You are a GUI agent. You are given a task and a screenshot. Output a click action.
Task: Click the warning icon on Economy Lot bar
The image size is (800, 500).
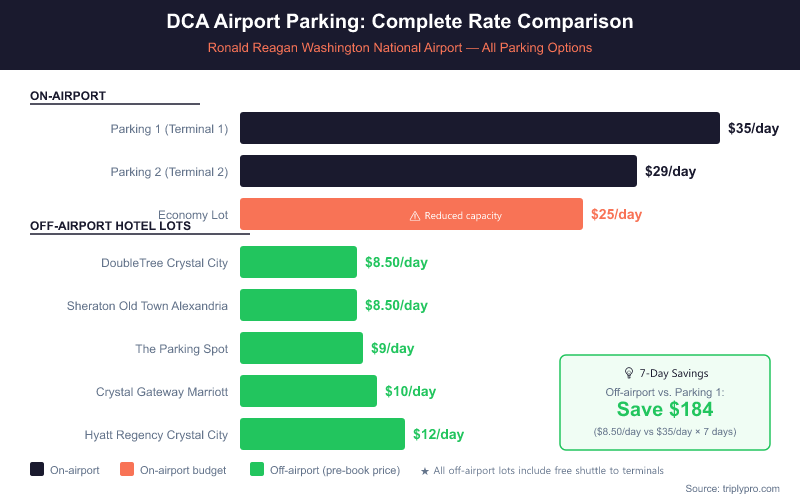(415, 215)
